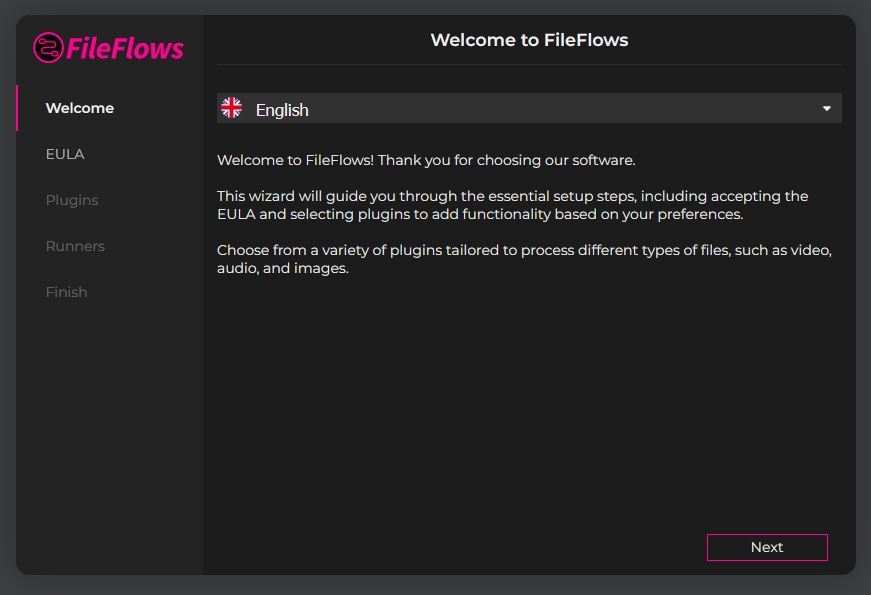Click the pink FileFlows wordmark
This screenshot has width=871, height=595.
[x=125, y=48]
